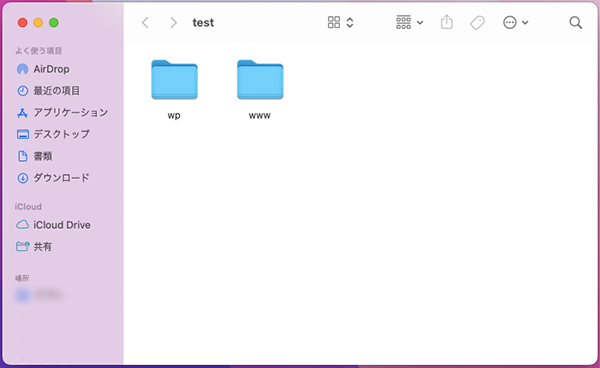Open 共有 shared folder in sidebar
The image size is (600, 368).
[x=34, y=247]
